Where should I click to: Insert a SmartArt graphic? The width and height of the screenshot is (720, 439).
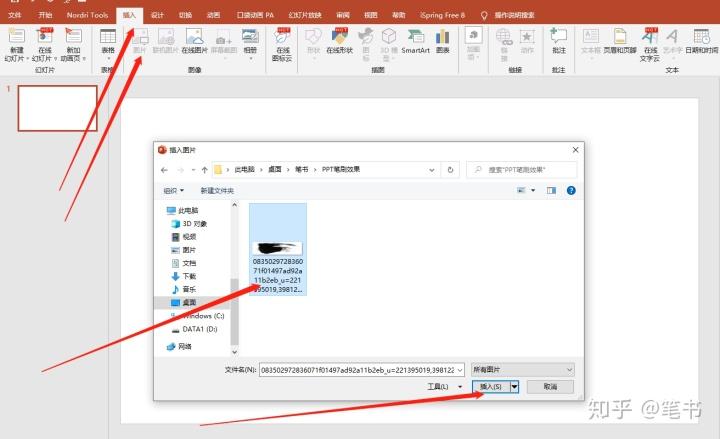tap(416, 41)
